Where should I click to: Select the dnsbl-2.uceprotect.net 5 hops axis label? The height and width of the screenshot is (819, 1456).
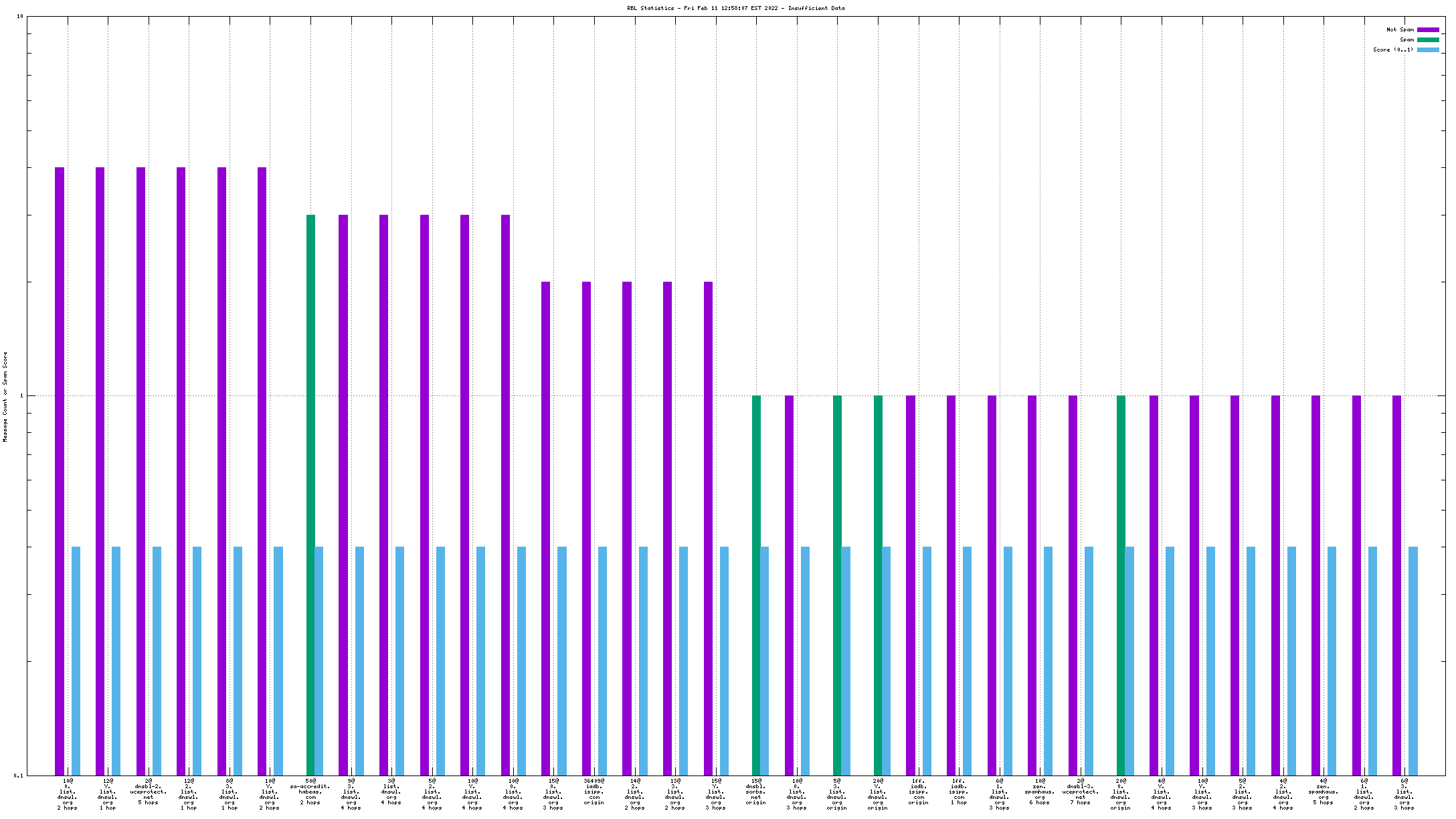click(x=149, y=792)
